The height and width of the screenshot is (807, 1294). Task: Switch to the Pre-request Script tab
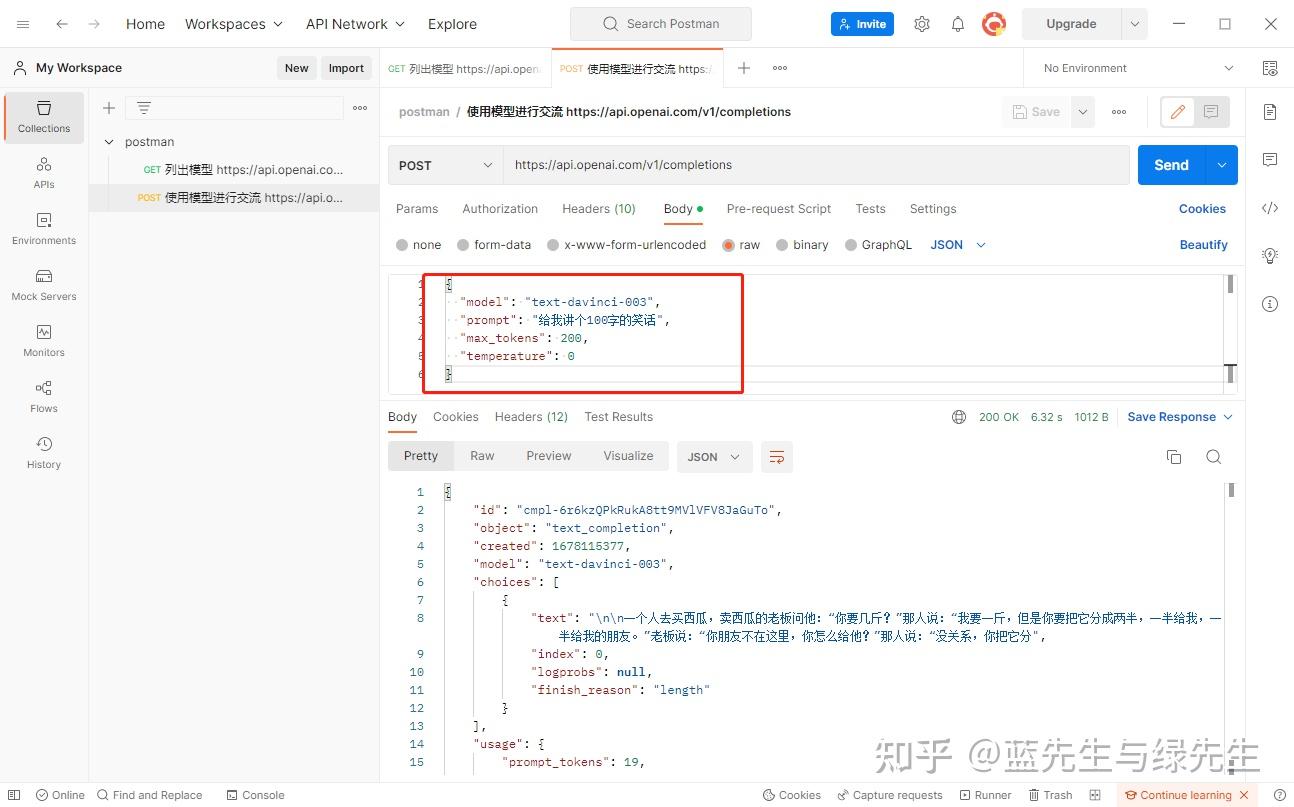click(x=778, y=208)
